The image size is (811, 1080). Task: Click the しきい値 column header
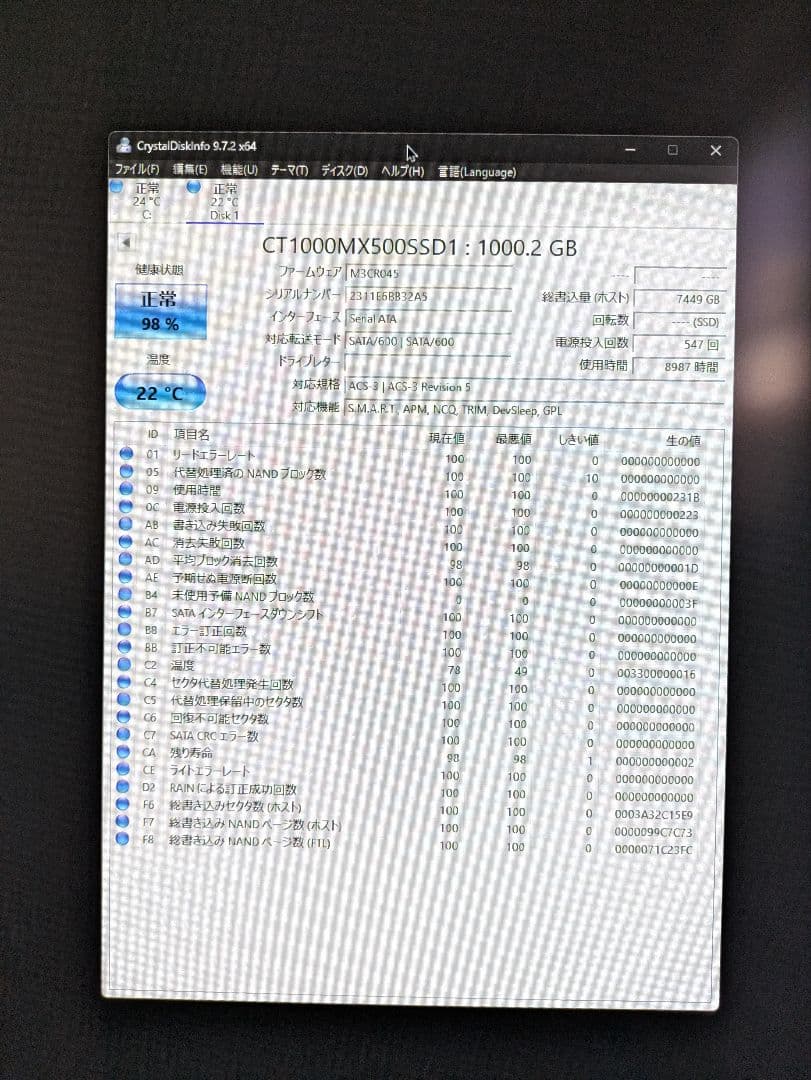click(x=578, y=439)
